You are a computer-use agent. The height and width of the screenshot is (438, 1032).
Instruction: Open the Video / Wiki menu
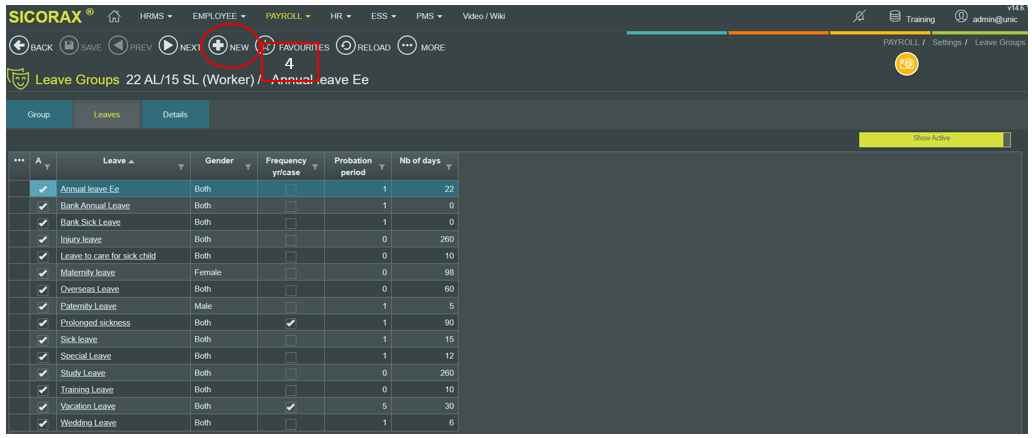pyautogui.click(x=484, y=16)
